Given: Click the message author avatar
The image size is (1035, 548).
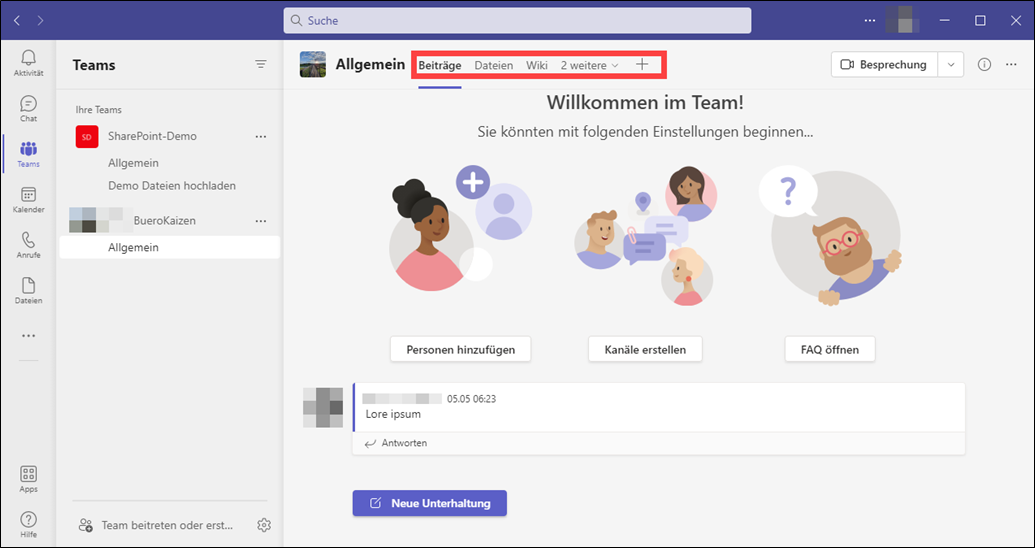Looking at the screenshot, I should click(x=323, y=408).
